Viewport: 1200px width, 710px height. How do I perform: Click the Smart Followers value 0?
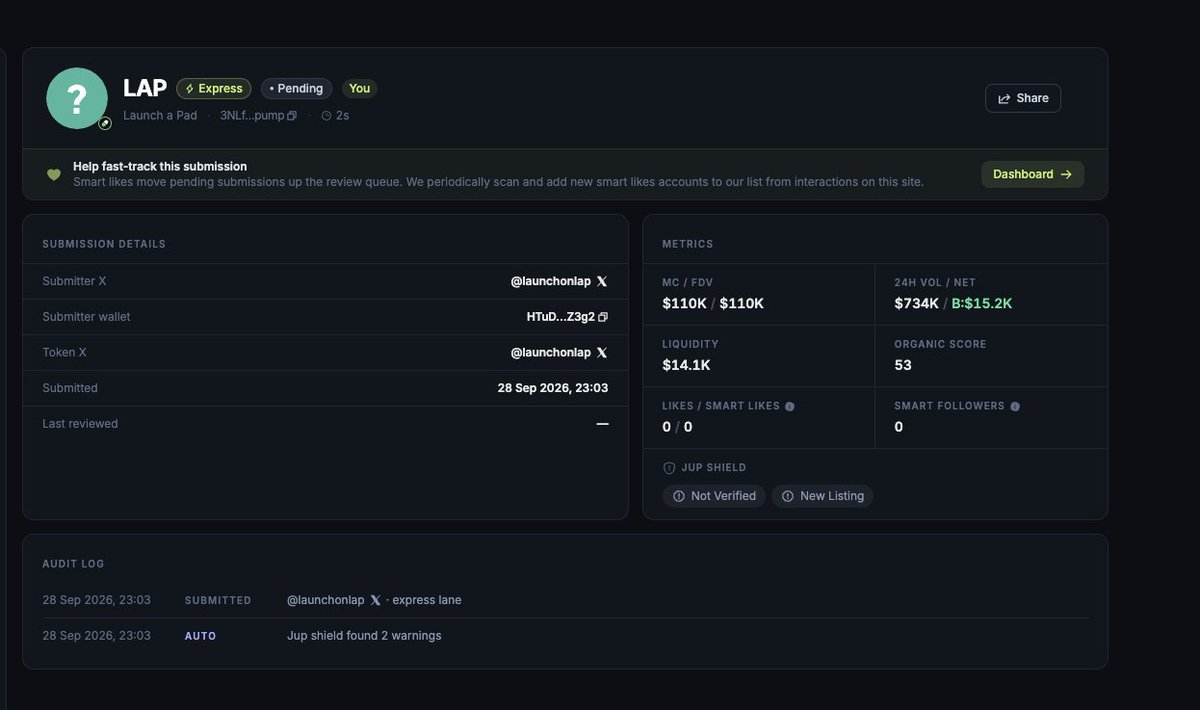tap(899, 427)
